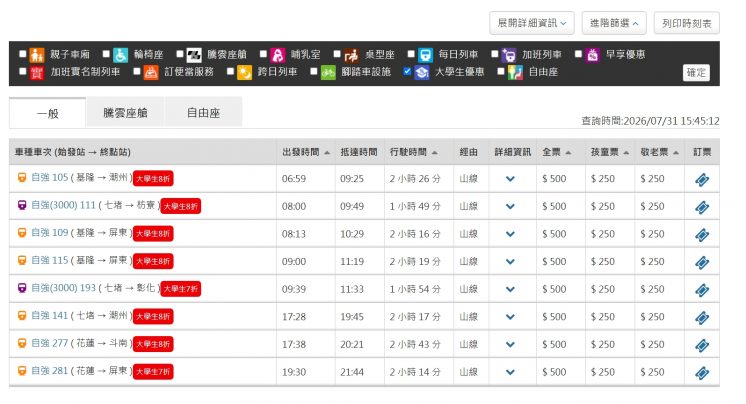Click the wheelchair seat (輪椅座) icon

(120, 55)
